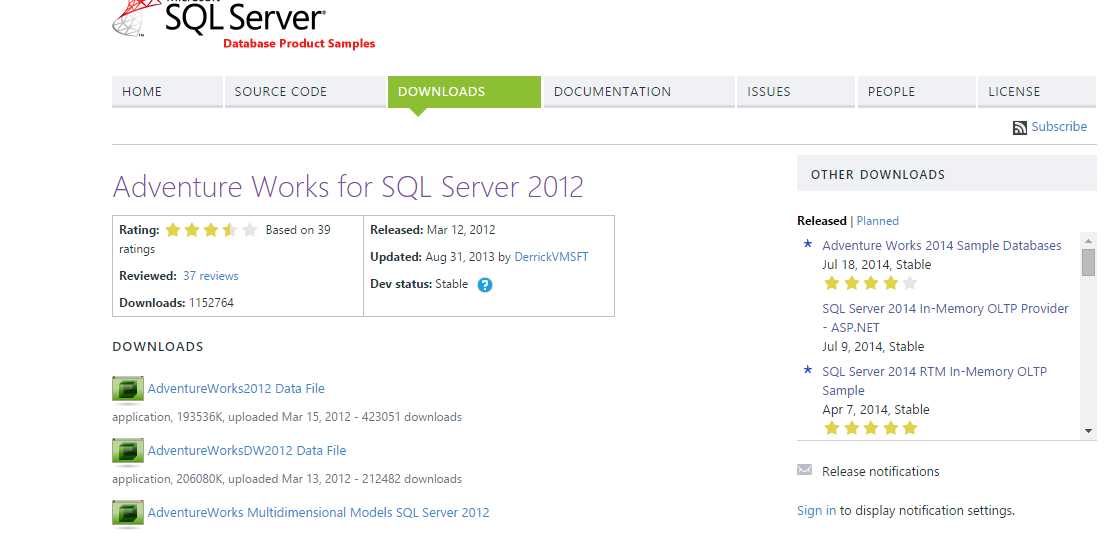
Task: Click the 'Jul 18, 2014, Stable' text
Action: pos(877,264)
